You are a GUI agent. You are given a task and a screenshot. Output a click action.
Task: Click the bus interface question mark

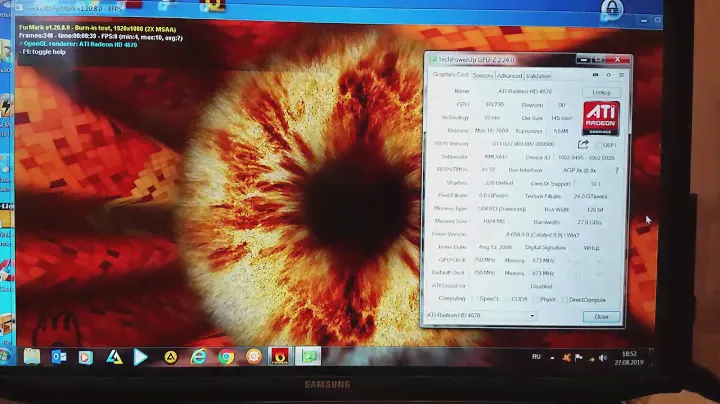click(616, 171)
